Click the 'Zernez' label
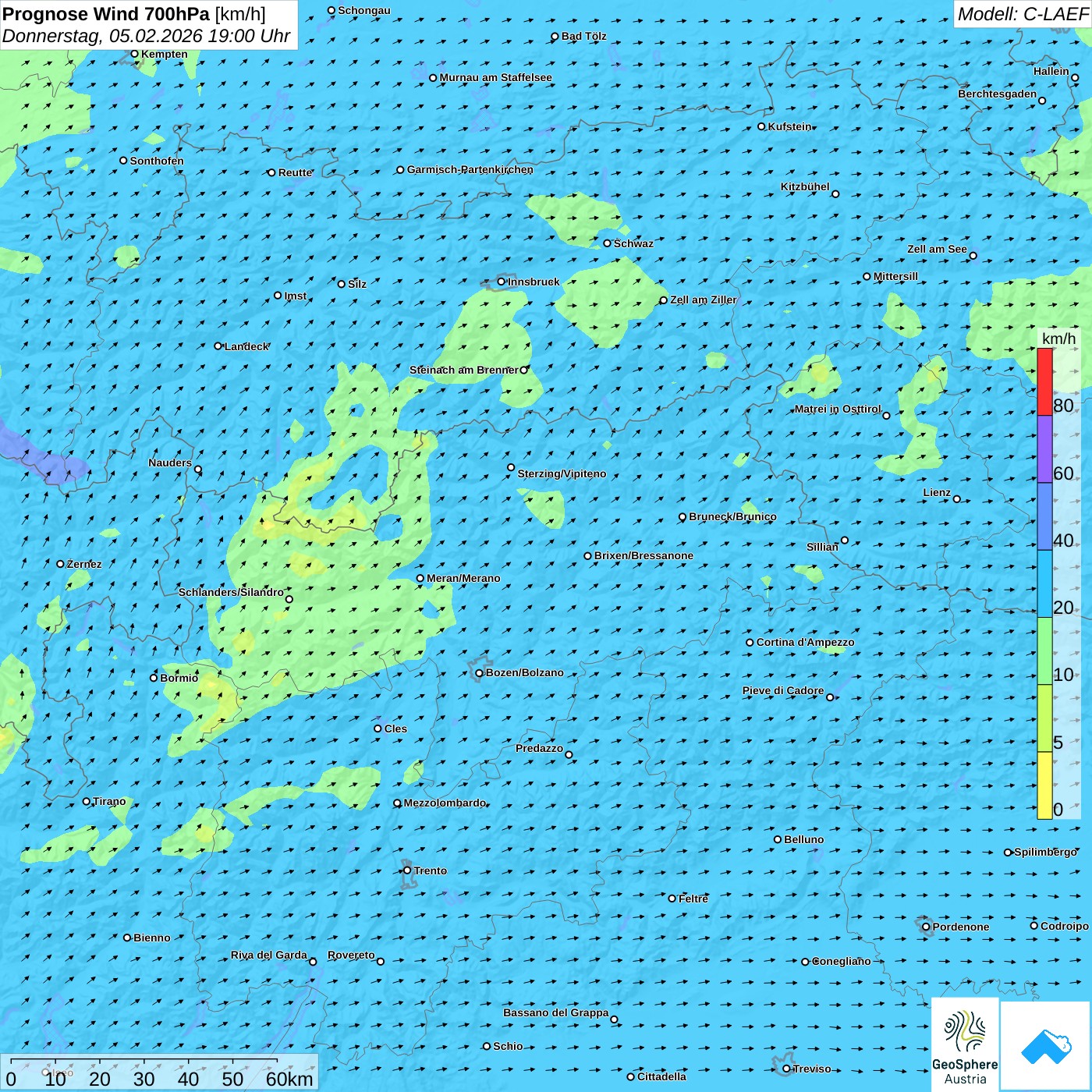Image resolution: width=1092 pixels, height=1092 pixels. pos(84,564)
